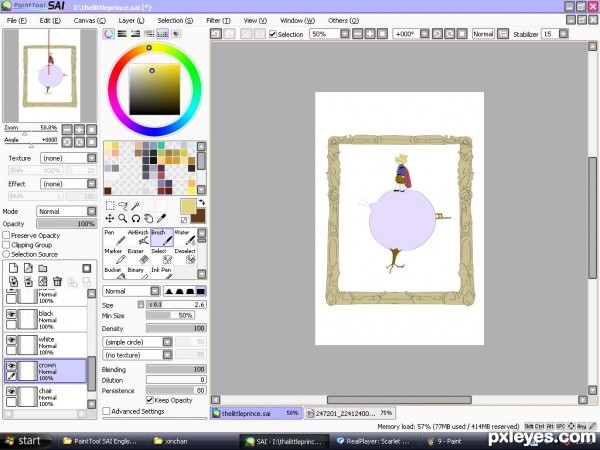
Task: Click the navigator preview thumbnail
Action: click(50, 75)
